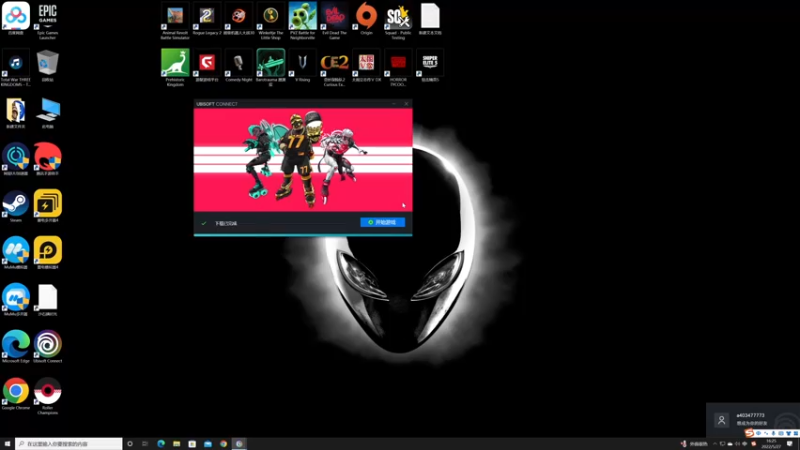The width and height of the screenshot is (800, 450).
Task: Open the Baidu Netdisk desktop icon
Action: [16, 19]
